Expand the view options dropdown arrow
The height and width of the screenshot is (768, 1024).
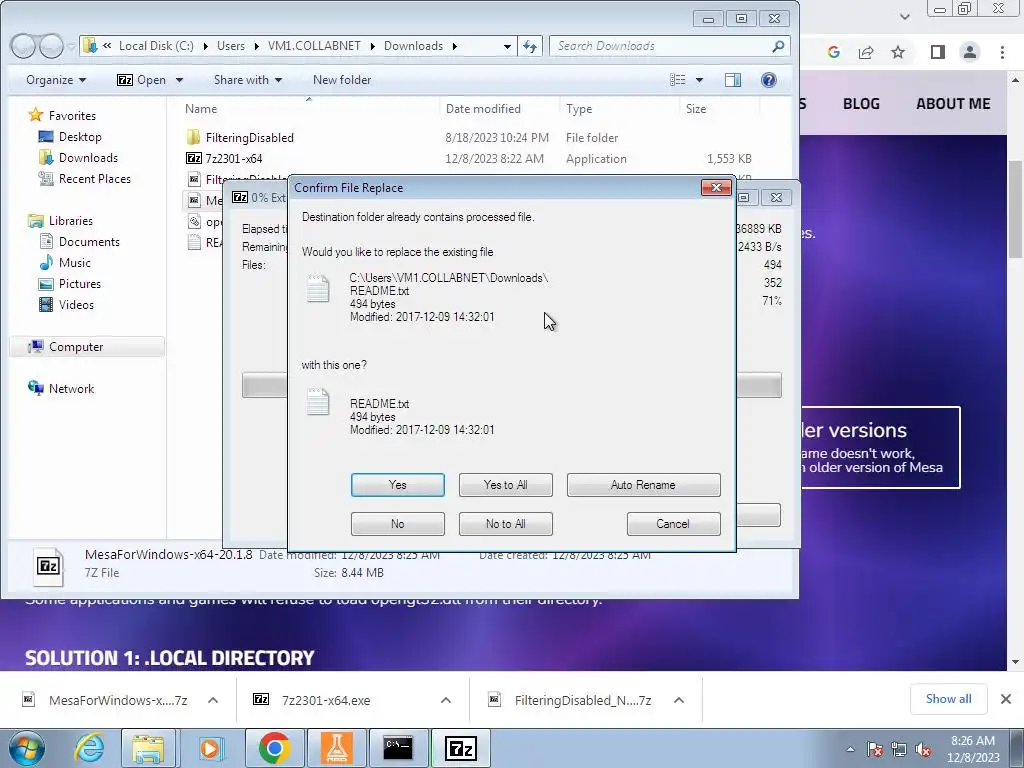[699, 80]
